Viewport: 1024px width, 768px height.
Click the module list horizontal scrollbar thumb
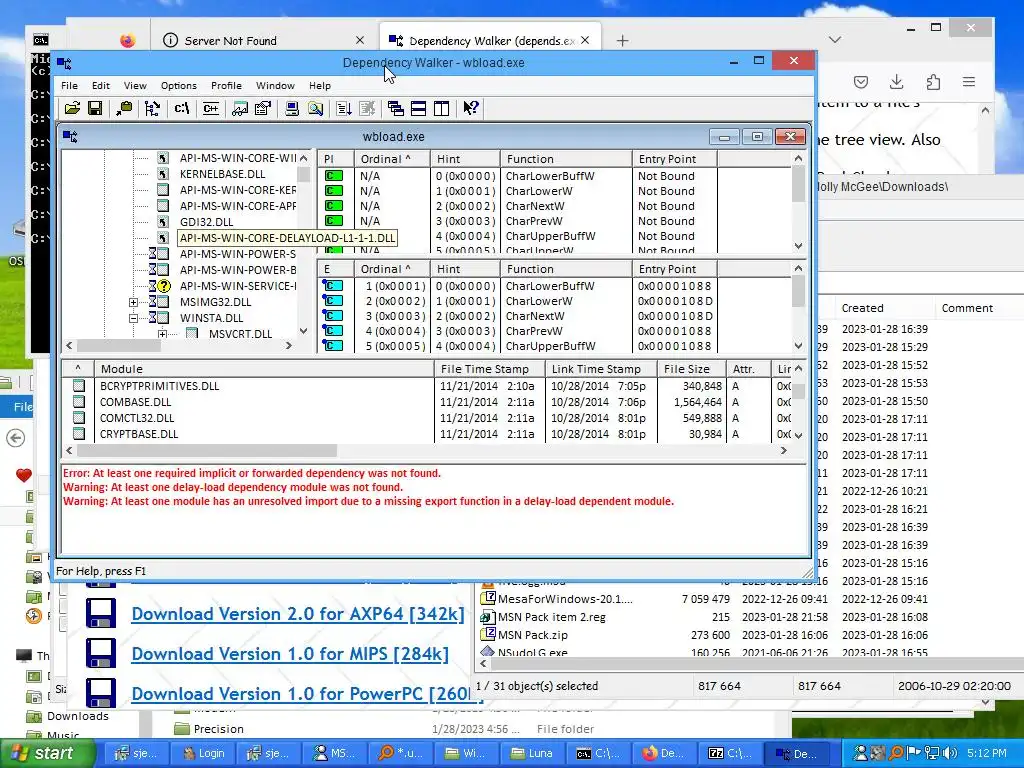click(206, 451)
